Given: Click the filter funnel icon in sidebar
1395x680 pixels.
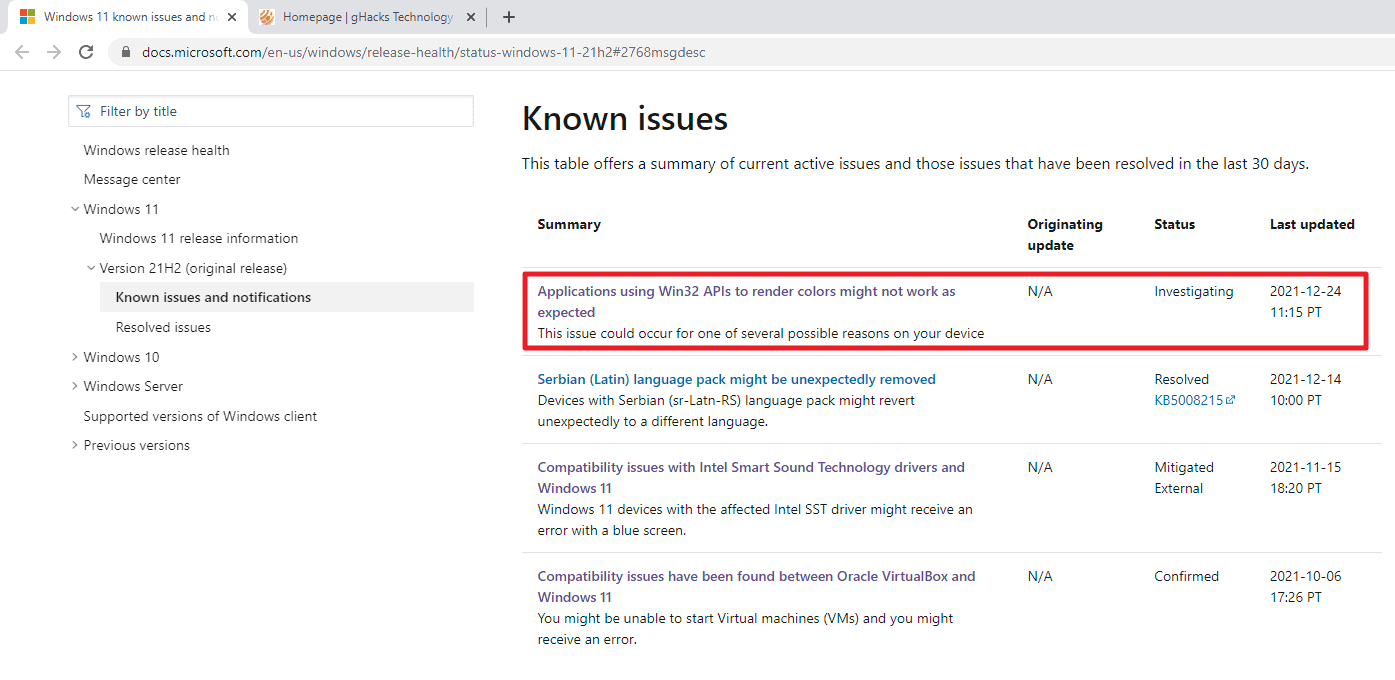Looking at the screenshot, I should pyautogui.click(x=84, y=111).
